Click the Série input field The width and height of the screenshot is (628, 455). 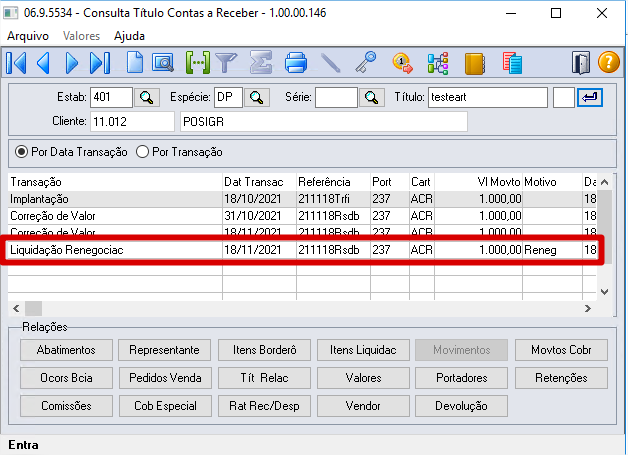[x=336, y=97]
